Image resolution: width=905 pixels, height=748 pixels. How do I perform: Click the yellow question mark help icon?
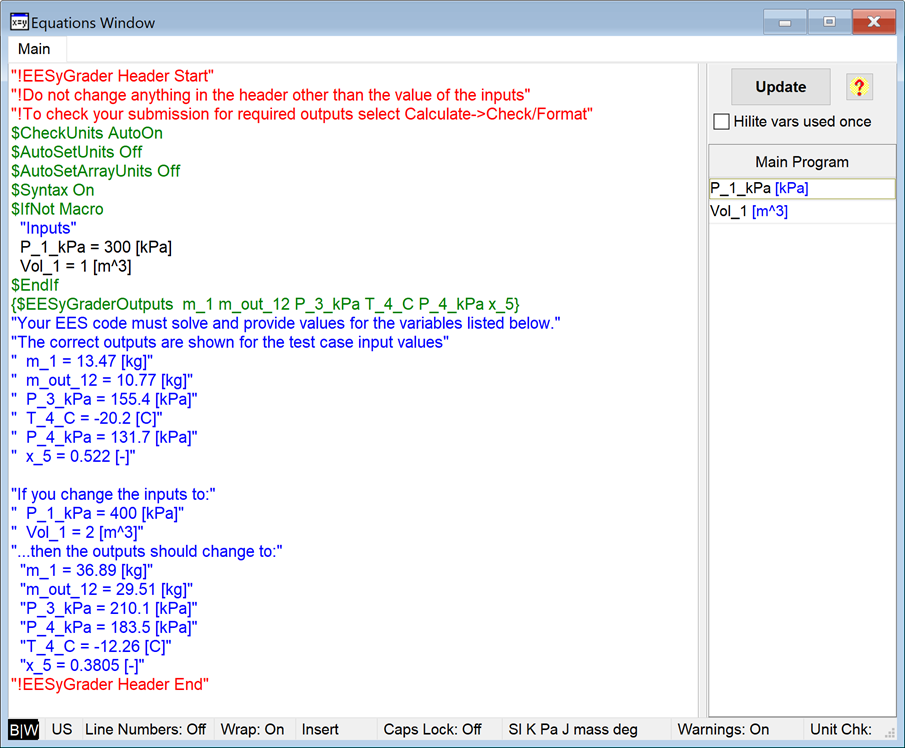click(x=858, y=87)
